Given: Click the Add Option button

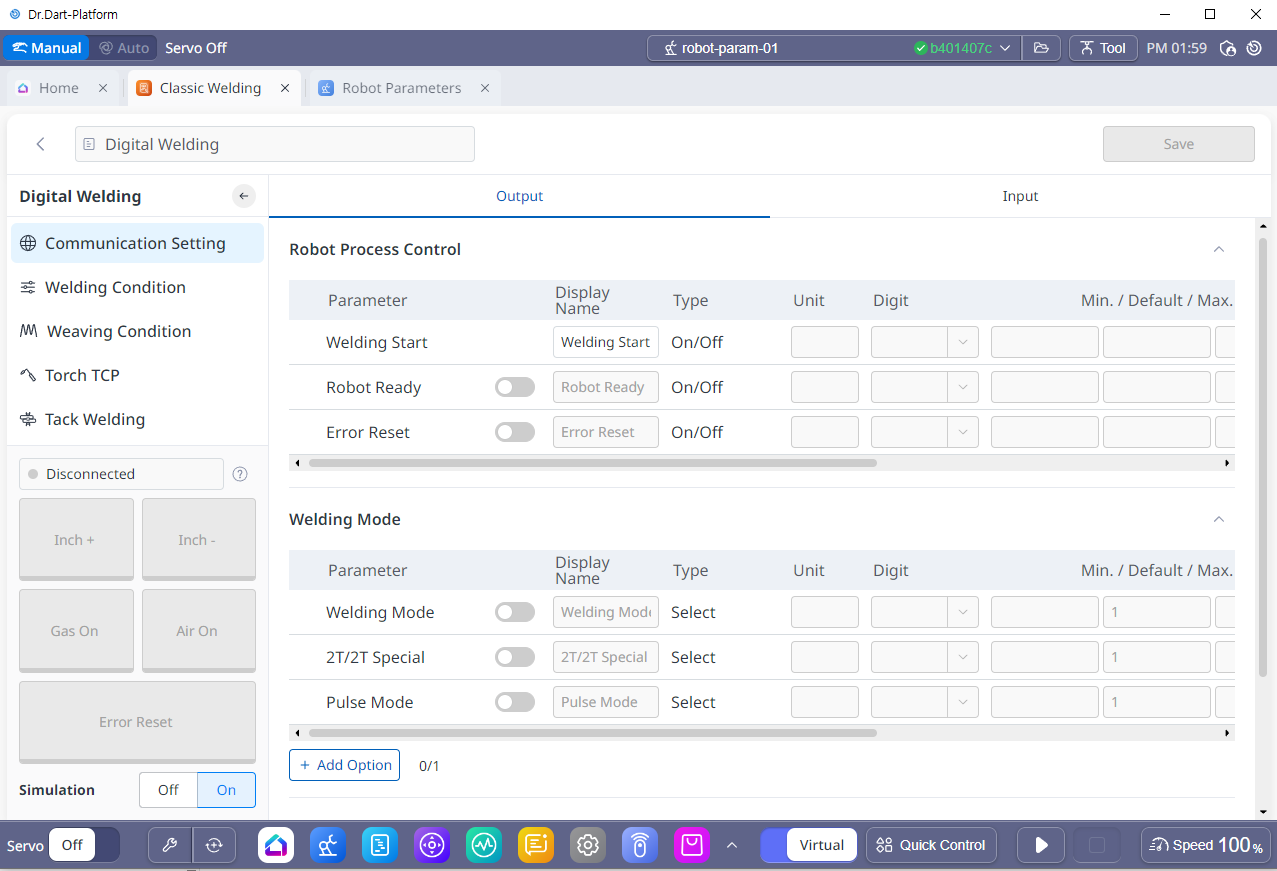Looking at the screenshot, I should (x=344, y=765).
